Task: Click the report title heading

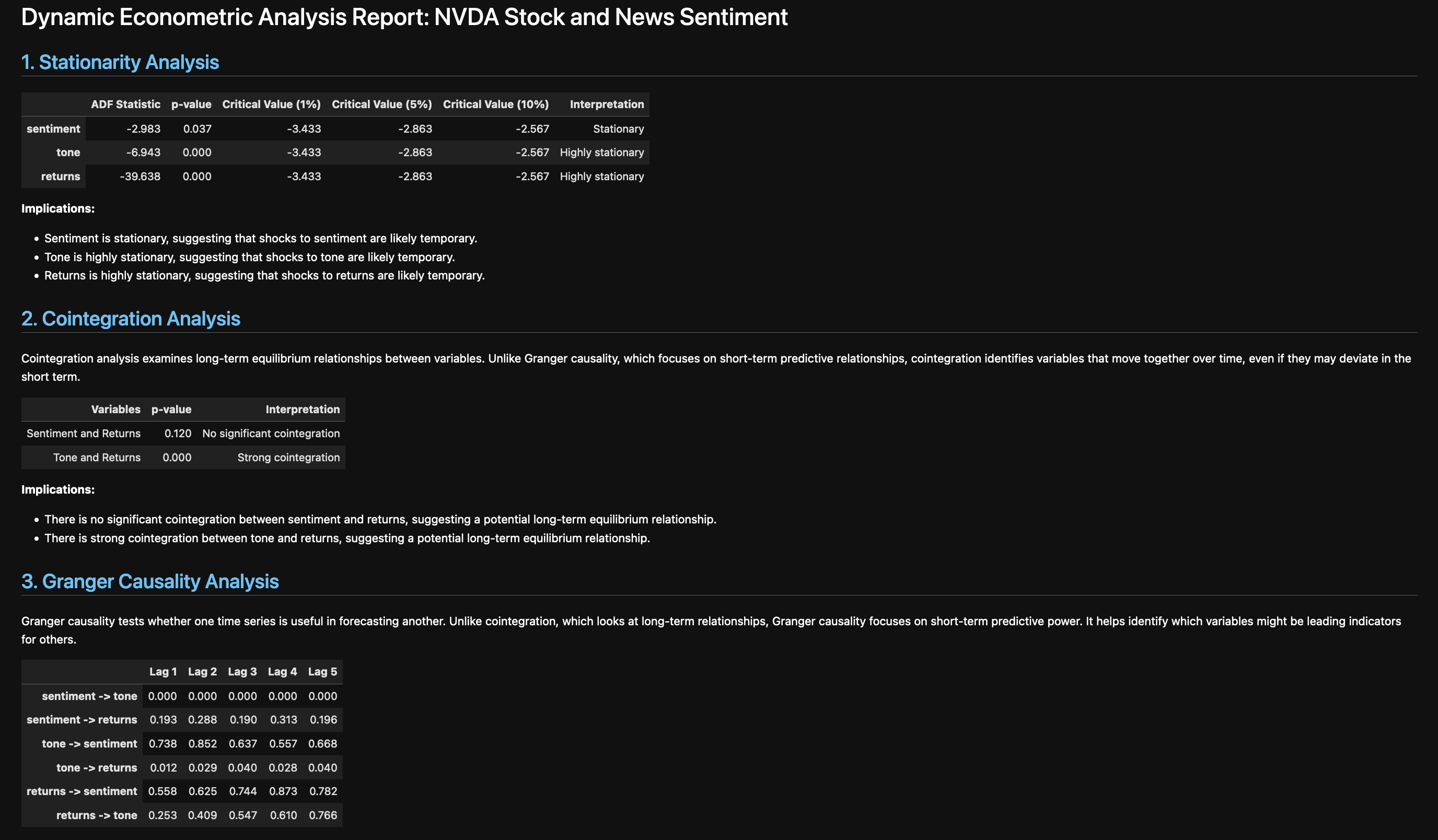Action: coord(404,17)
